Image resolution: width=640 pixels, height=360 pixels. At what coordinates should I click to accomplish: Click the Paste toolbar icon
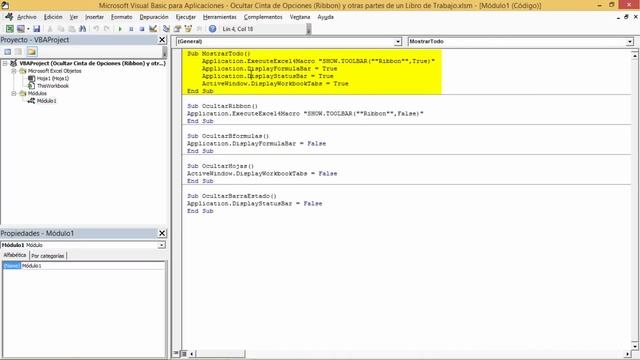pyautogui.click(x=71, y=29)
